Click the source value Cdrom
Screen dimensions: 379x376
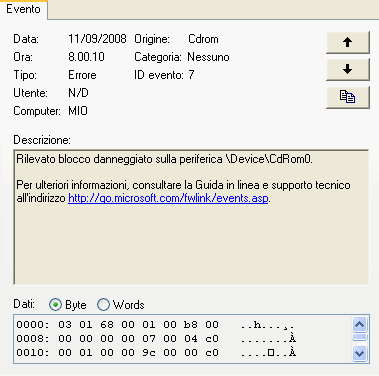203,39
